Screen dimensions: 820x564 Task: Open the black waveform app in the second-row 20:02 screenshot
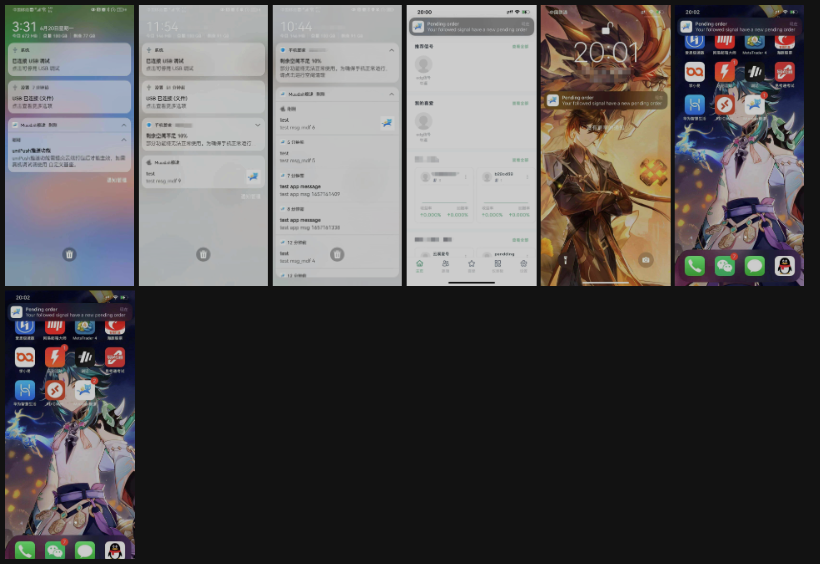85,357
